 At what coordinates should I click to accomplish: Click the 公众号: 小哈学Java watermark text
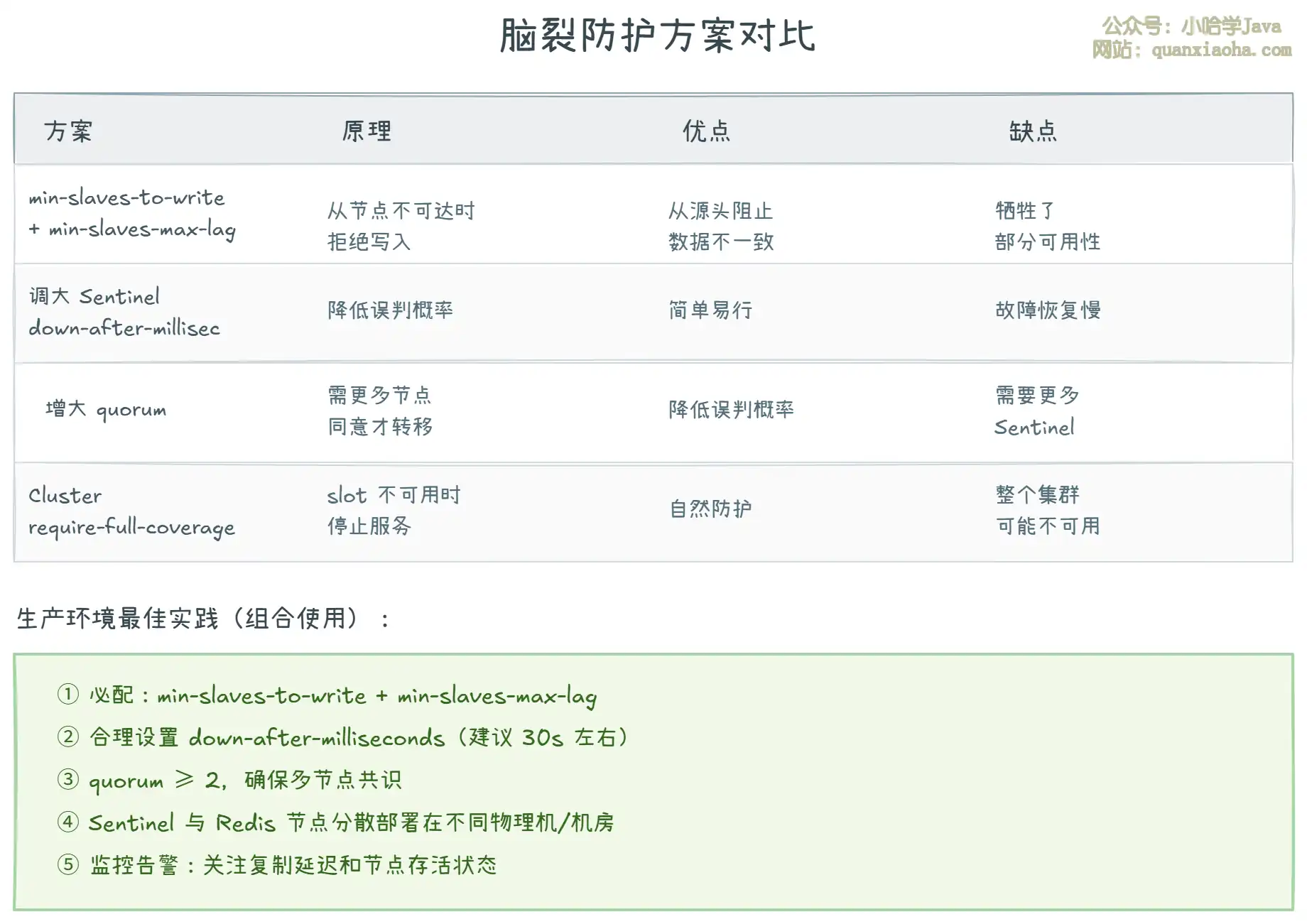pos(1192,27)
